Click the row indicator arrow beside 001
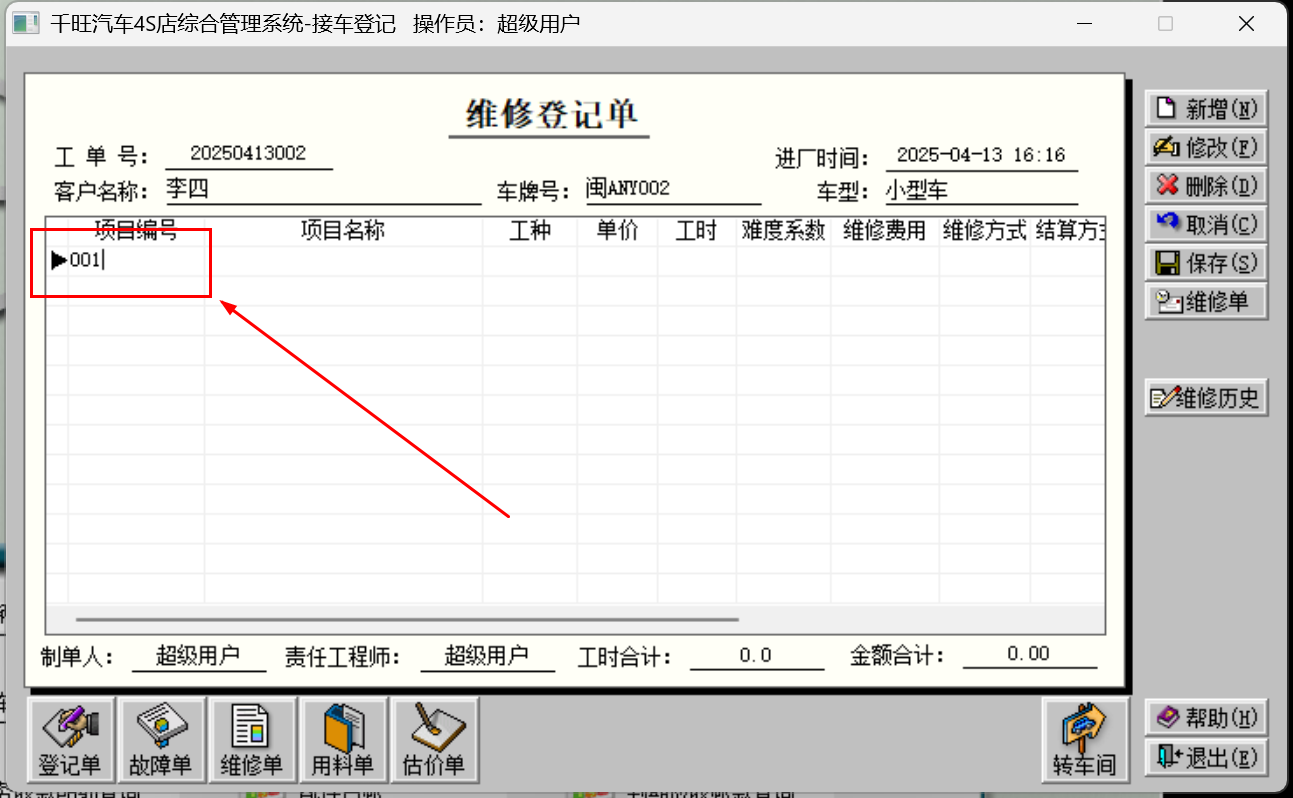 pyautogui.click(x=59, y=261)
